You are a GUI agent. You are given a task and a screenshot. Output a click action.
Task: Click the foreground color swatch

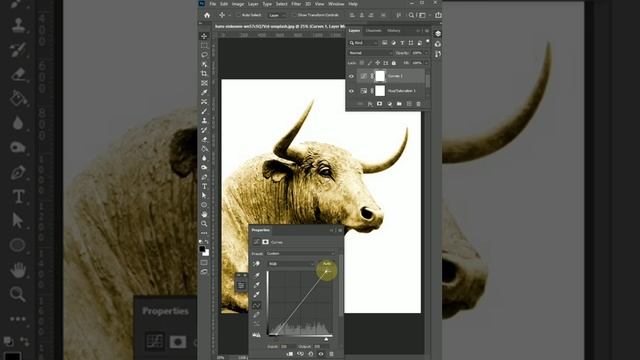[x=202, y=249]
